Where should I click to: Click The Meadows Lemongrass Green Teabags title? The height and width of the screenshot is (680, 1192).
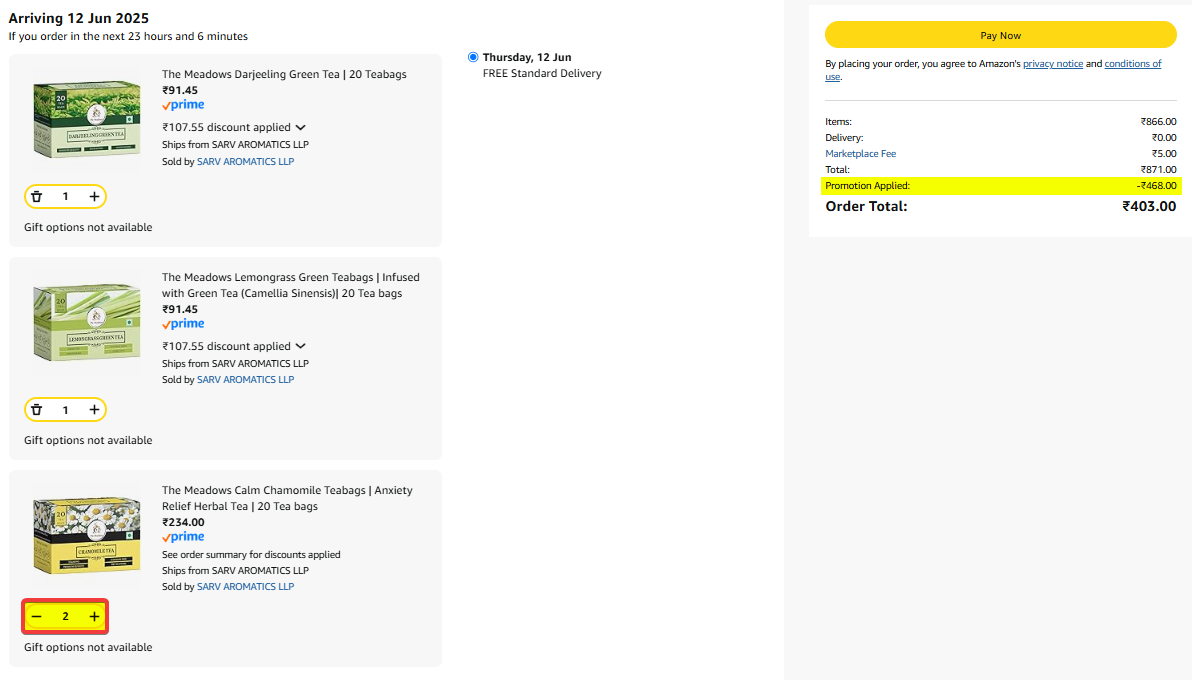(290, 285)
